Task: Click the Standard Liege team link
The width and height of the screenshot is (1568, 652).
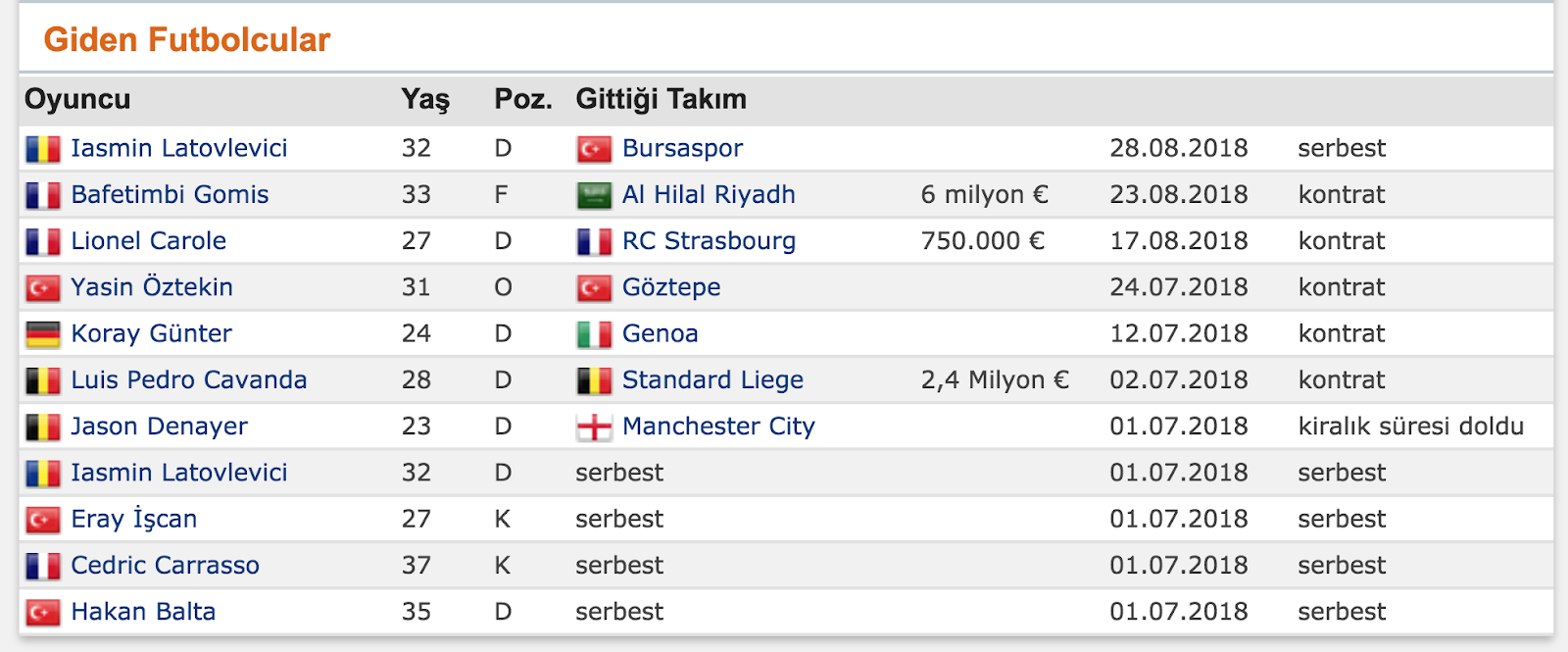Action: point(712,379)
